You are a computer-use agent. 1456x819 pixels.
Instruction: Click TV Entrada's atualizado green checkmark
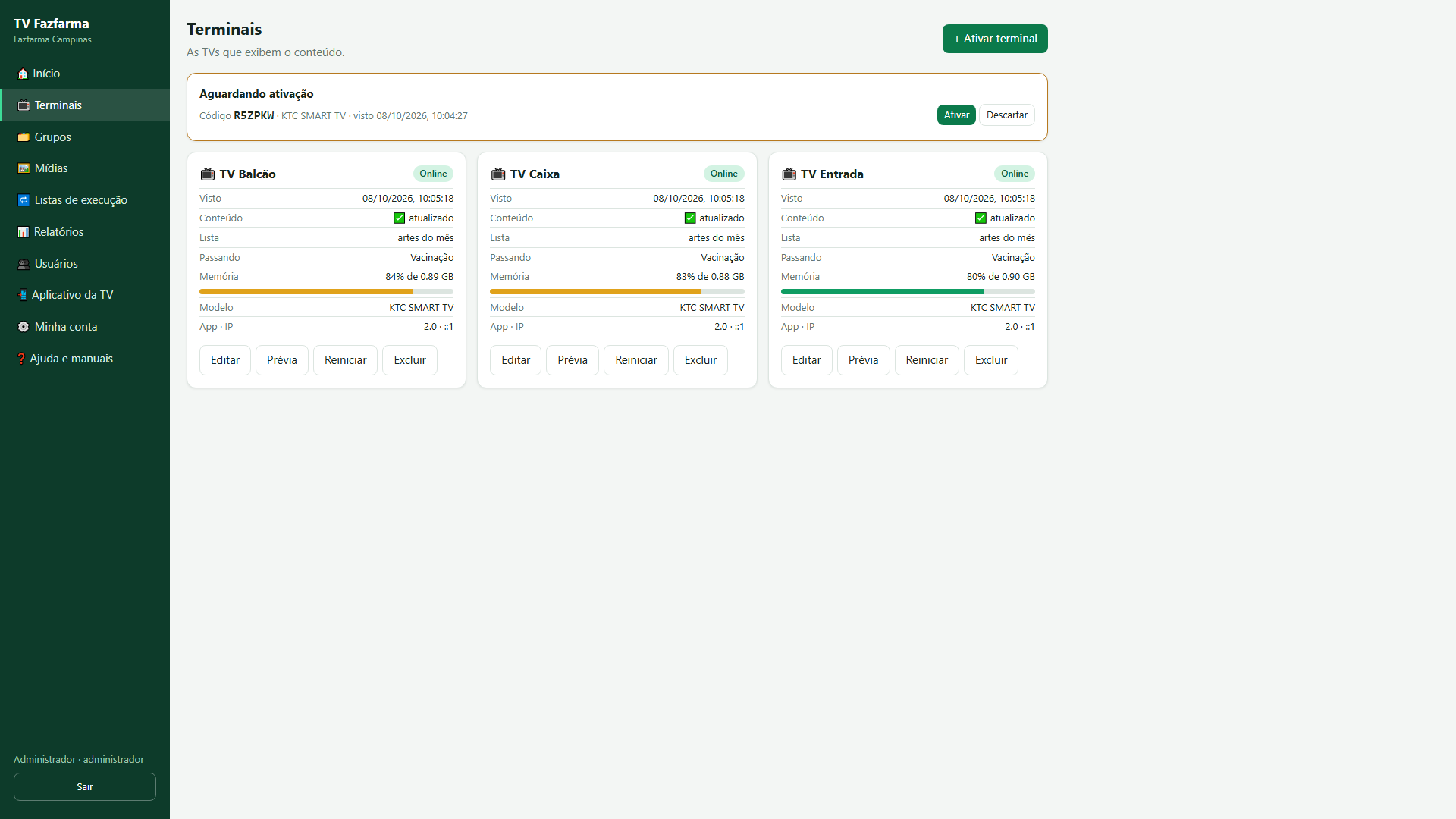coord(981,218)
